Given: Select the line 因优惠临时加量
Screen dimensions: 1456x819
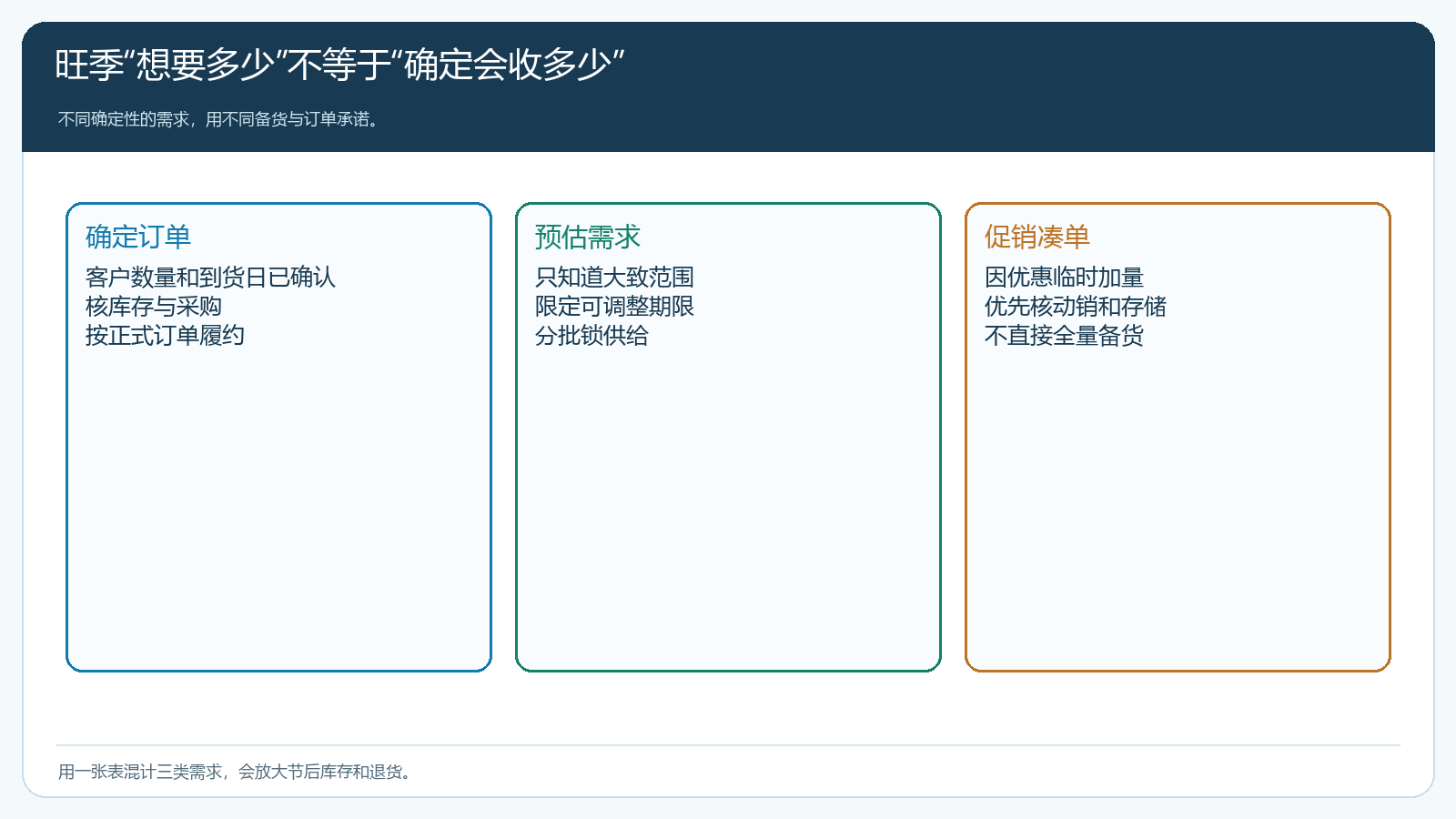Looking at the screenshot, I should pyautogui.click(x=1064, y=277).
